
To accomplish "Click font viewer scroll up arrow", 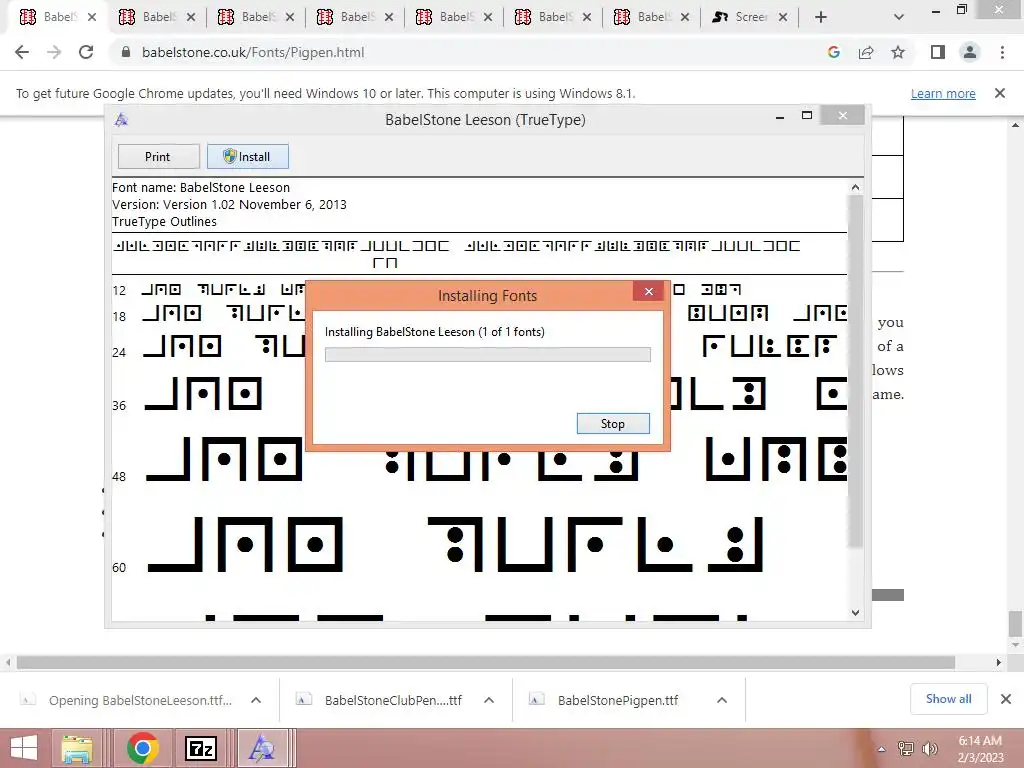I will tap(855, 187).
